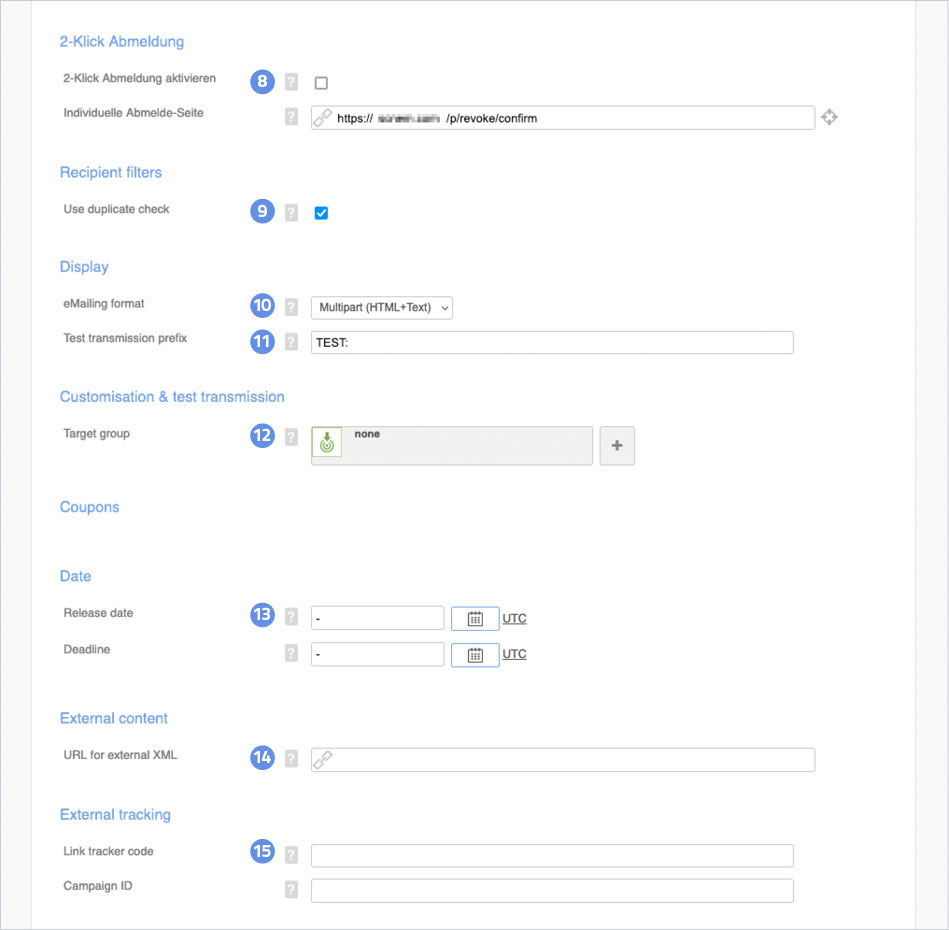Click help icon for 2-Klick Abmeldung aktivieren
949x930 pixels.
pos(291,82)
